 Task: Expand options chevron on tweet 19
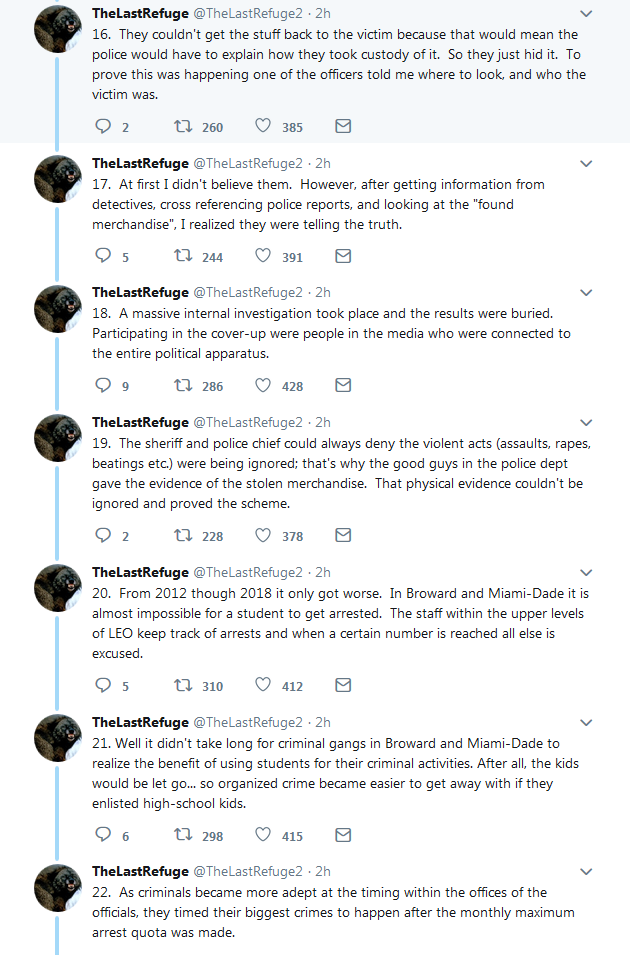(586, 423)
